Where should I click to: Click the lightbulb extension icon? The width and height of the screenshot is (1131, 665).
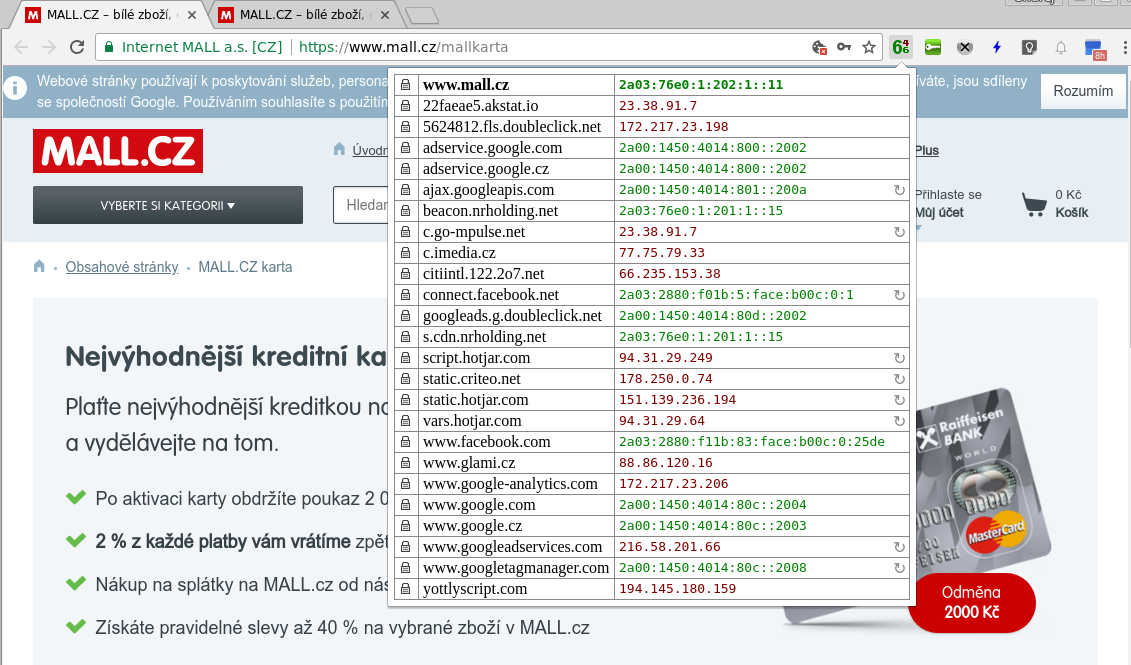pyautogui.click(x=1029, y=48)
